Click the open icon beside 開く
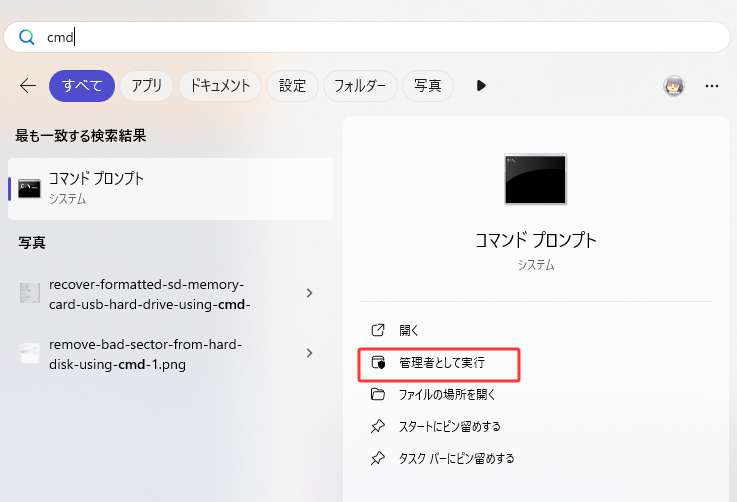 pos(378,330)
